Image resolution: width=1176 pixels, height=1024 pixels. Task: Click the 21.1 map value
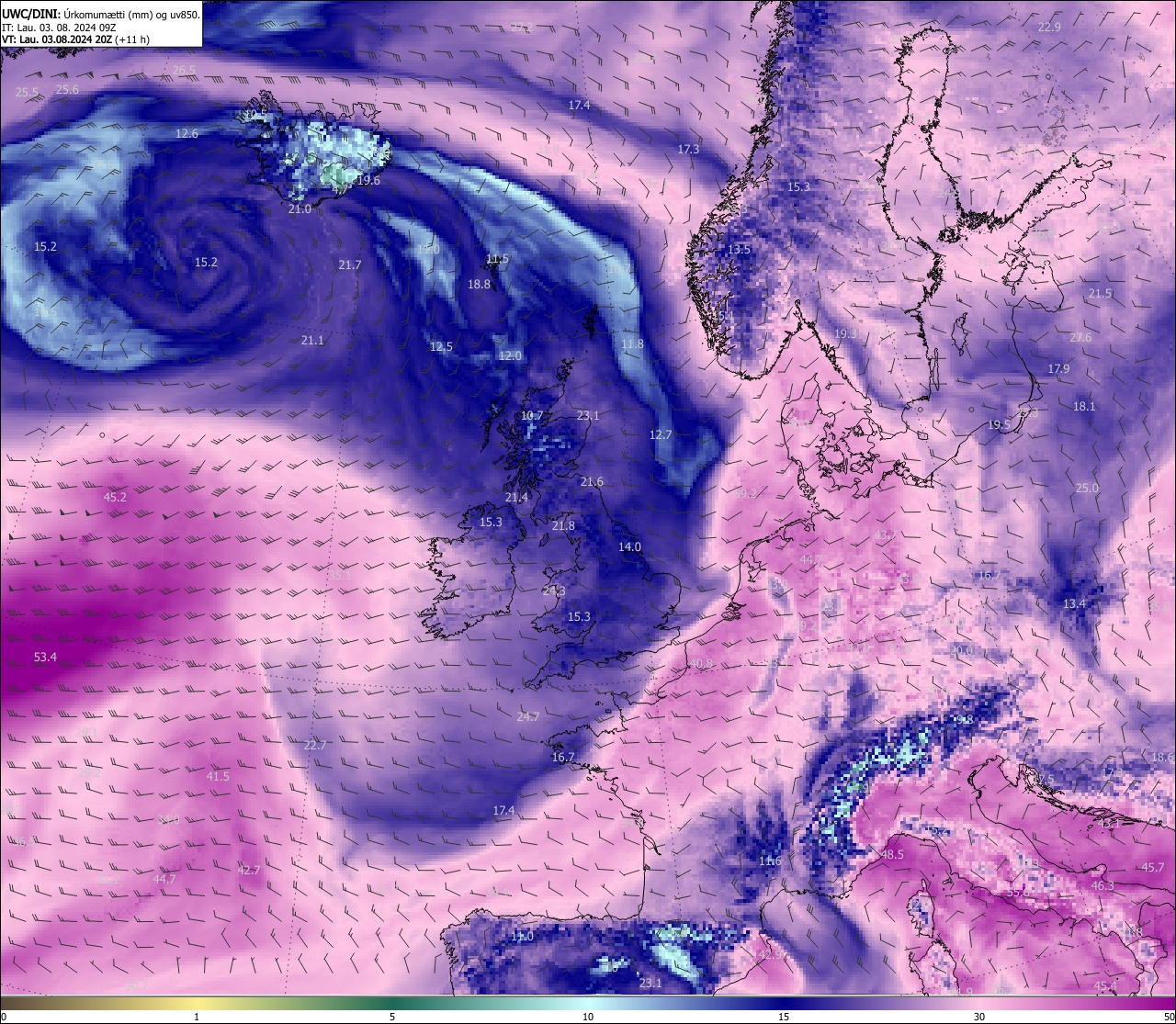click(312, 340)
